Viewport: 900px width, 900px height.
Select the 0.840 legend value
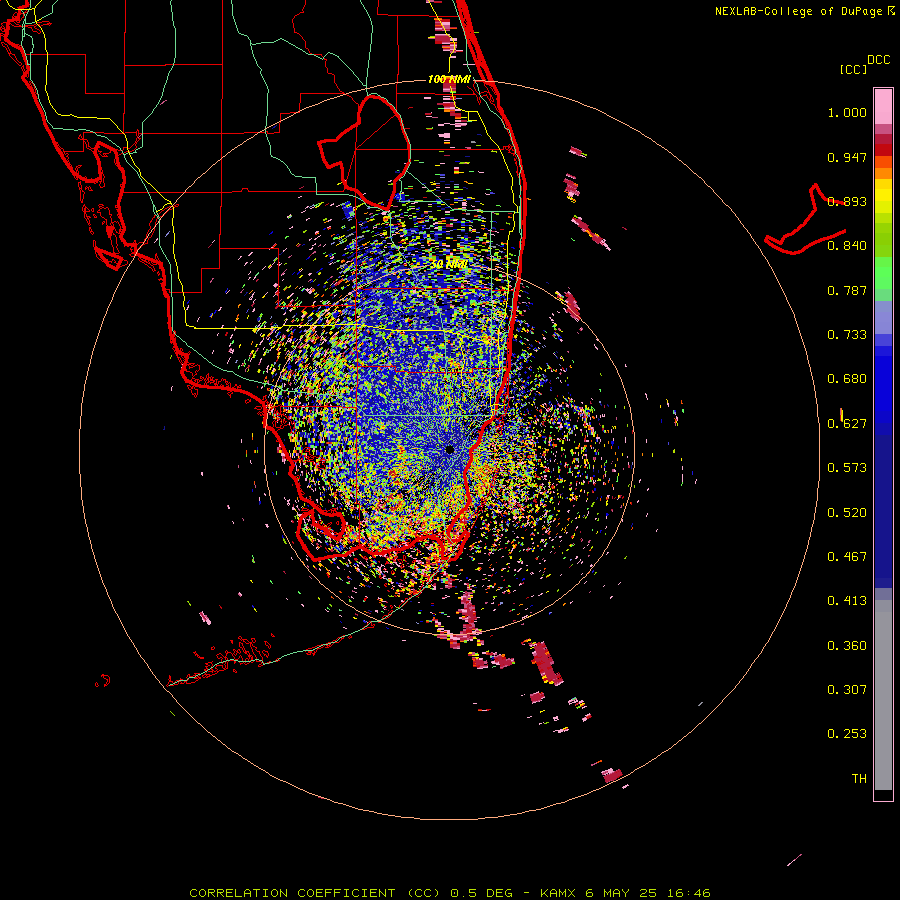(847, 246)
